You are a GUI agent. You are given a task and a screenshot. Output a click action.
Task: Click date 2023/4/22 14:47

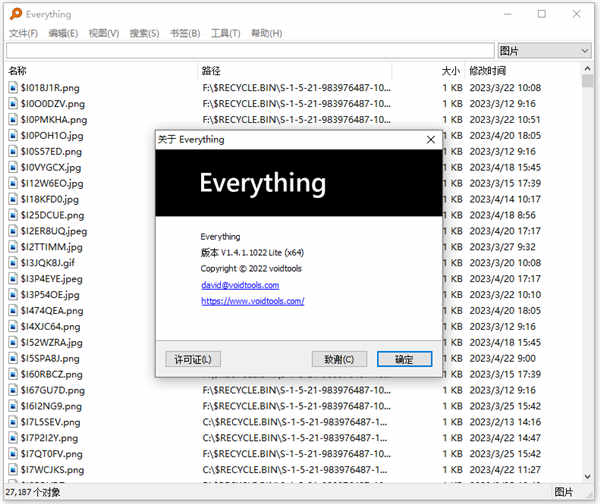coord(505,438)
